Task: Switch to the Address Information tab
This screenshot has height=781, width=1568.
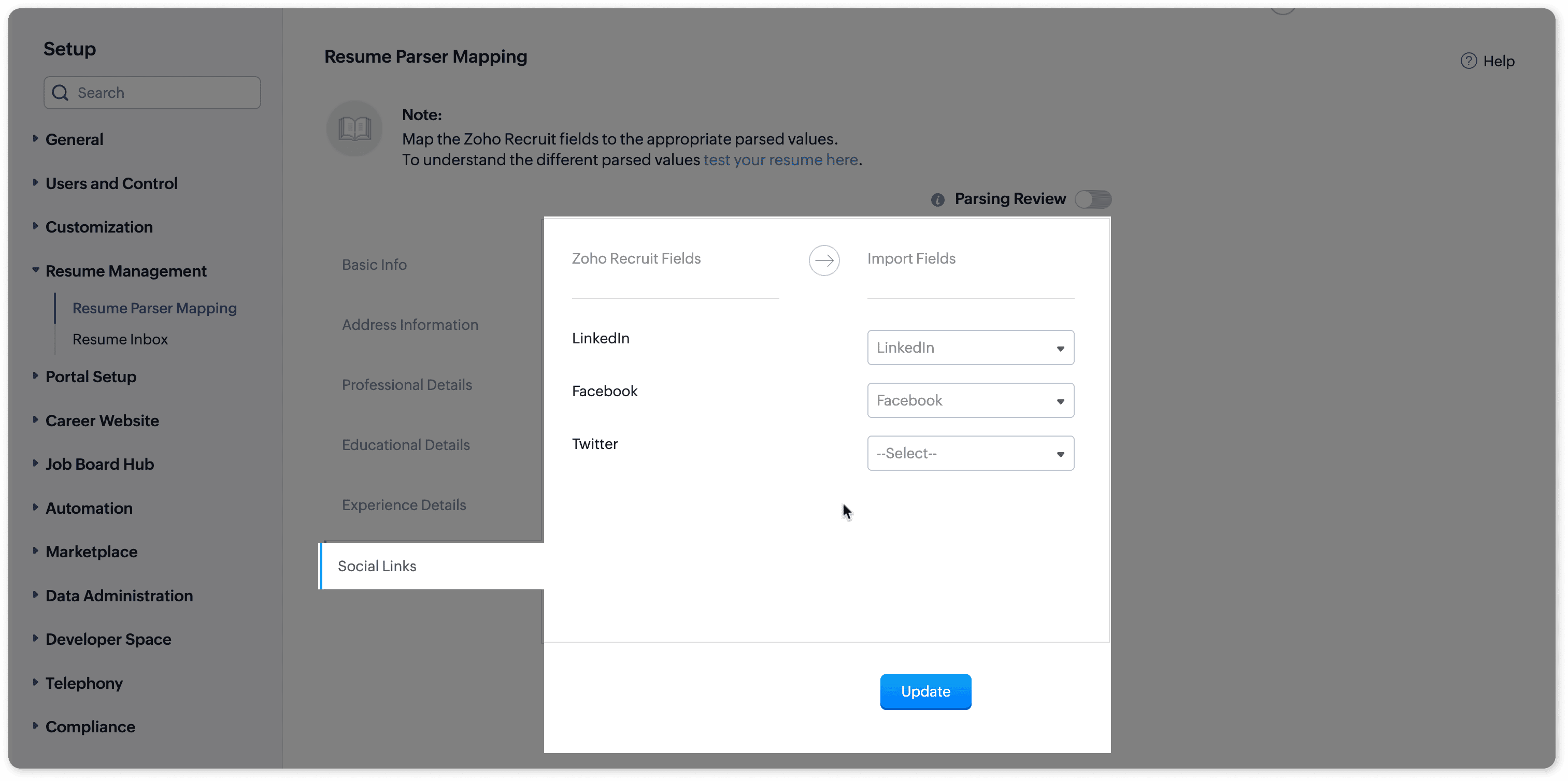Action: [410, 325]
